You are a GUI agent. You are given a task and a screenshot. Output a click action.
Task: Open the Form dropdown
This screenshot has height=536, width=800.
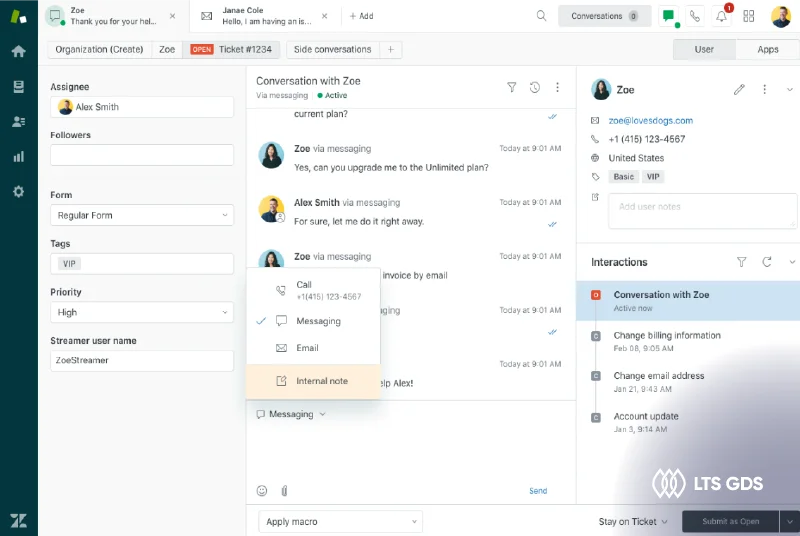[141, 215]
